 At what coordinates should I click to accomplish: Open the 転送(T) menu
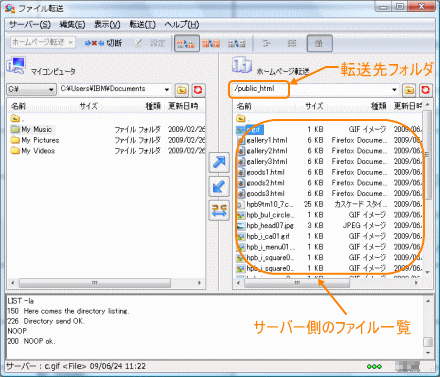point(142,24)
